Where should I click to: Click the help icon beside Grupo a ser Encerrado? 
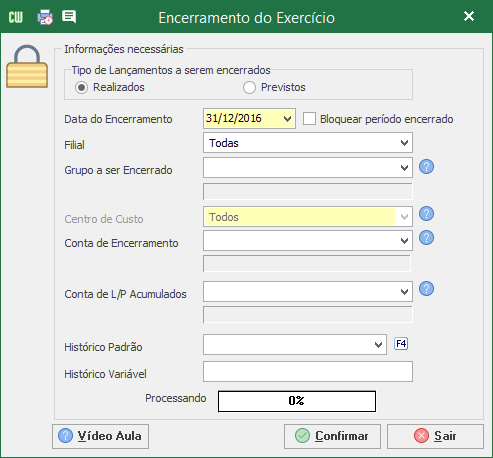click(426, 167)
